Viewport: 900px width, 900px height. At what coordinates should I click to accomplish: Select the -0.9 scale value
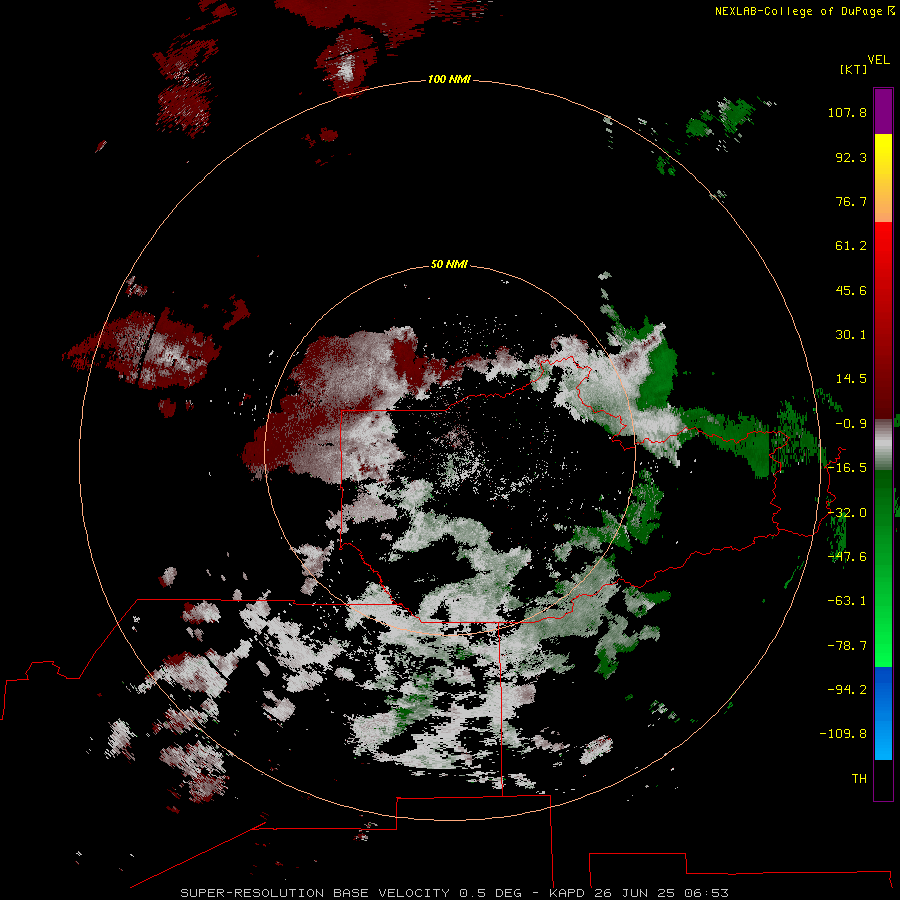(x=851, y=424)
